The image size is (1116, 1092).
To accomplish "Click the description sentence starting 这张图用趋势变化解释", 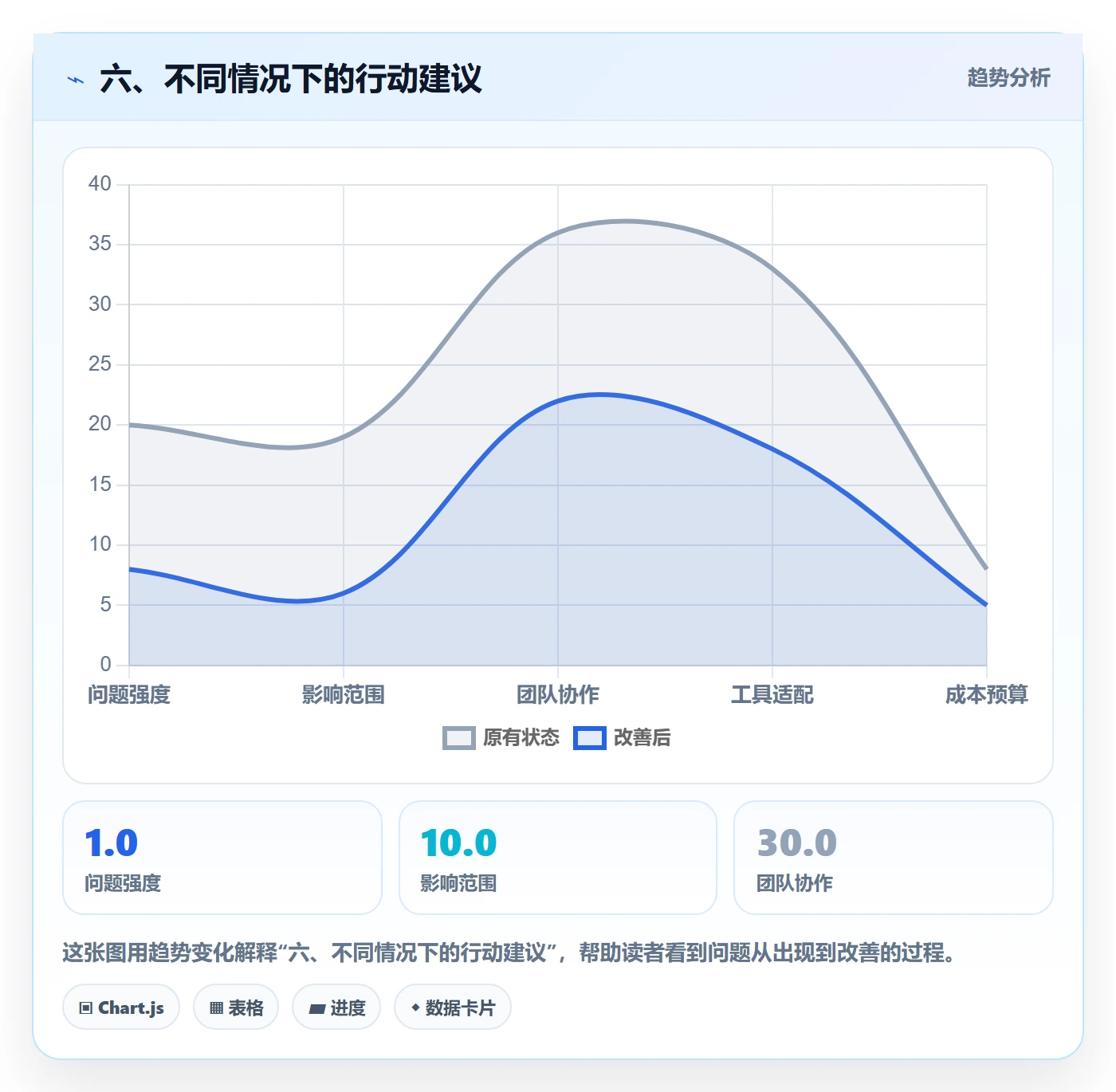I will (509, 953).
